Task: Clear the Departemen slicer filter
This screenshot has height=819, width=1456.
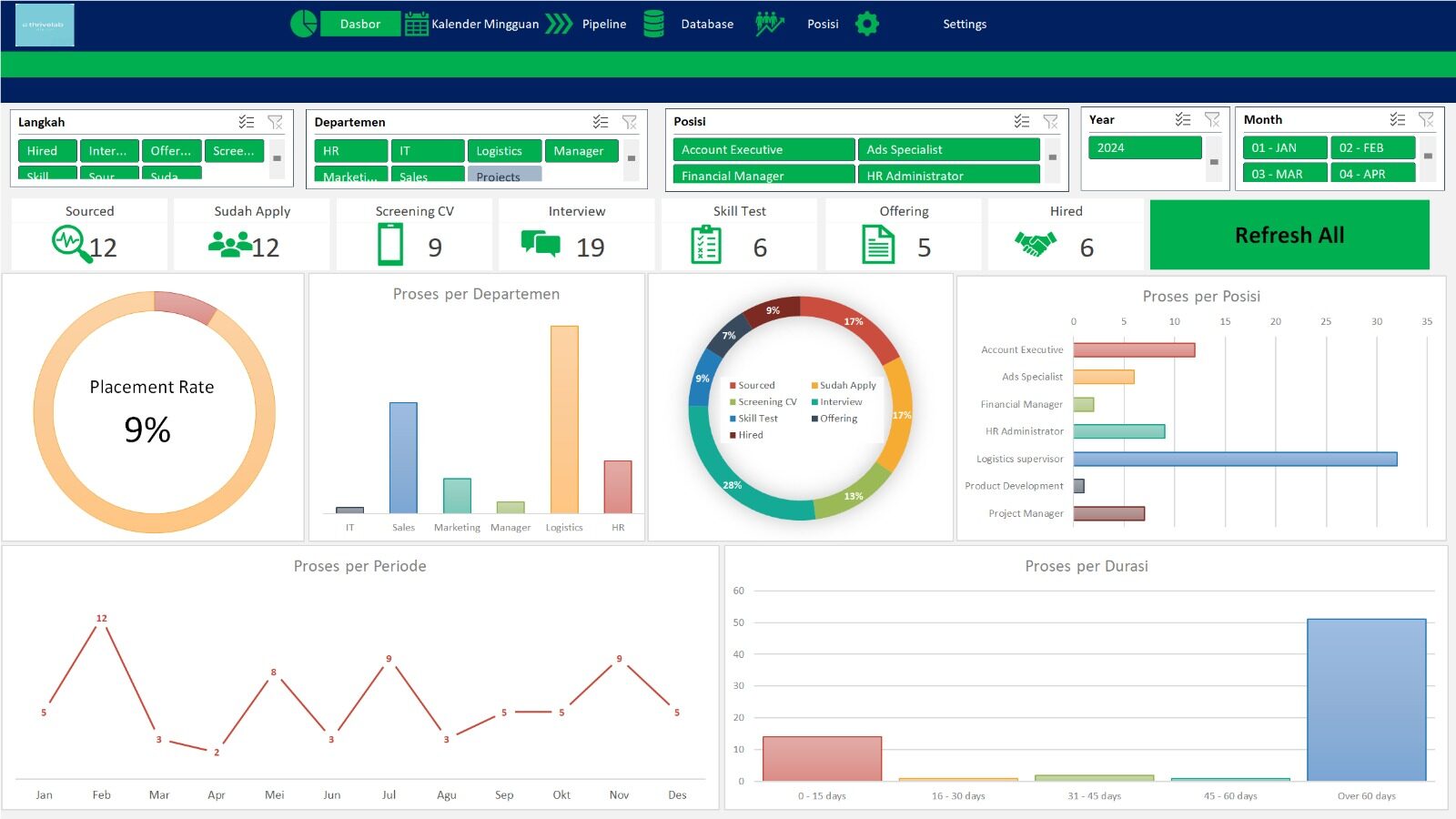Action: tap(629, 122)
